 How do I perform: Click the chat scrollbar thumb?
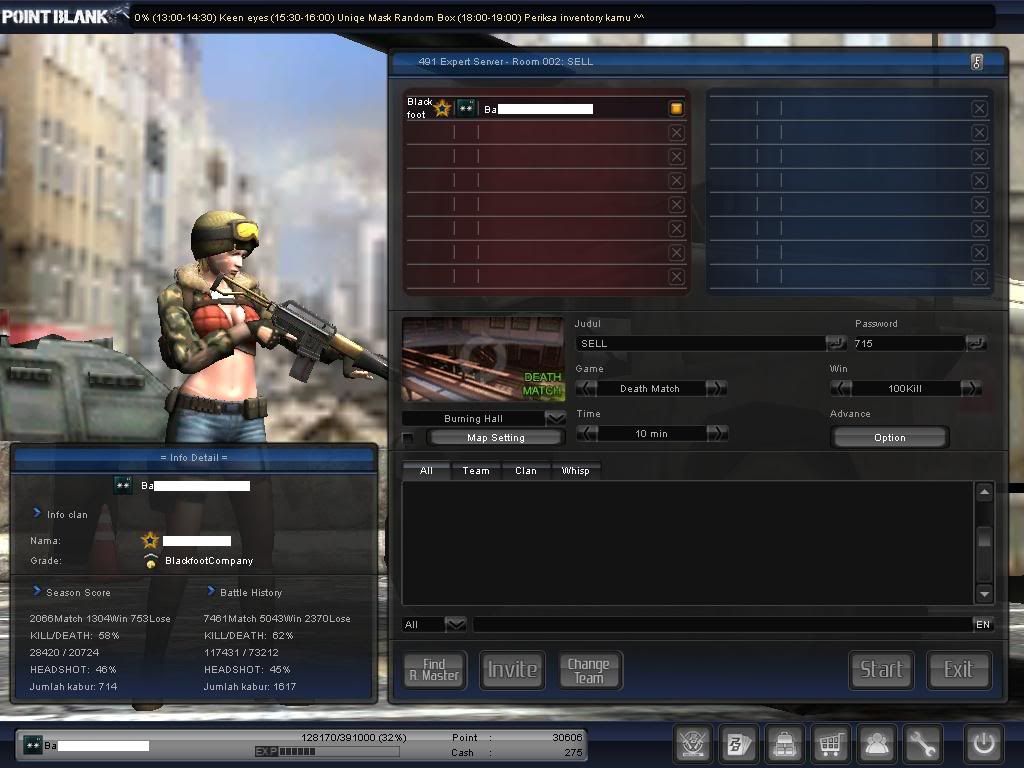pos(984,537)
